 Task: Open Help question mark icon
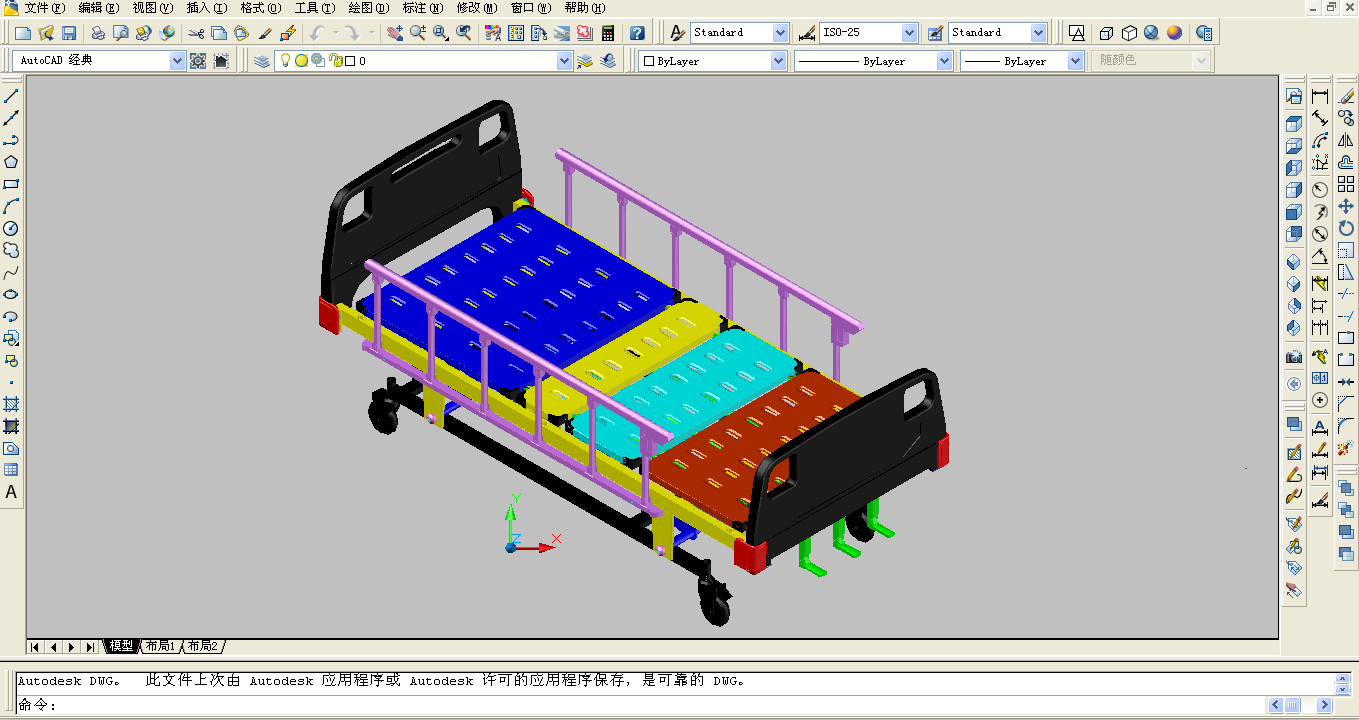pyautogui.click(x=637, y=33)
